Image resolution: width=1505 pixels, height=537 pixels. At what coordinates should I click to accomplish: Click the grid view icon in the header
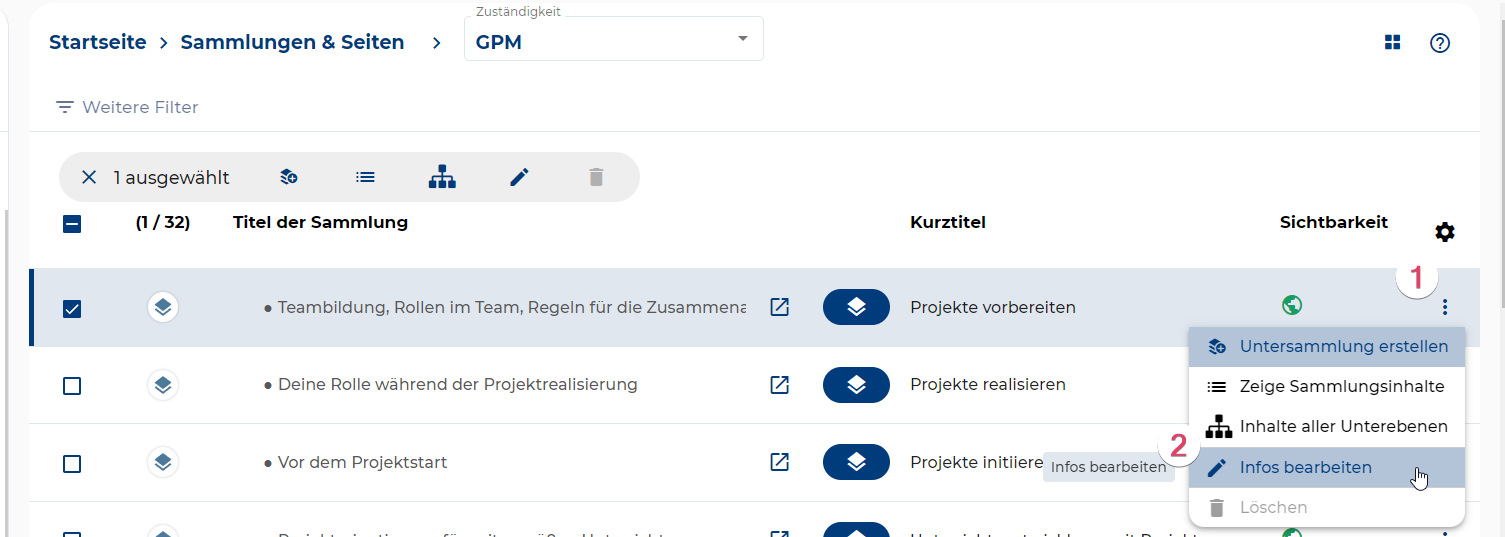(1392, 42)
